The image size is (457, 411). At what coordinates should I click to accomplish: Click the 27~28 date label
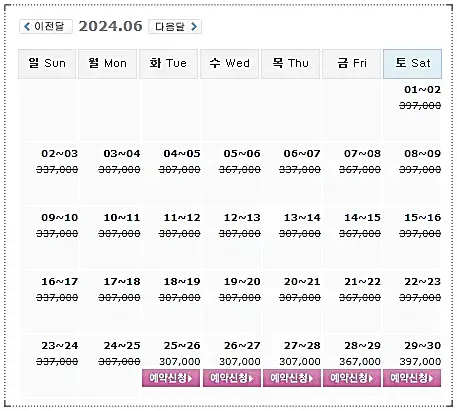point(302,346)
